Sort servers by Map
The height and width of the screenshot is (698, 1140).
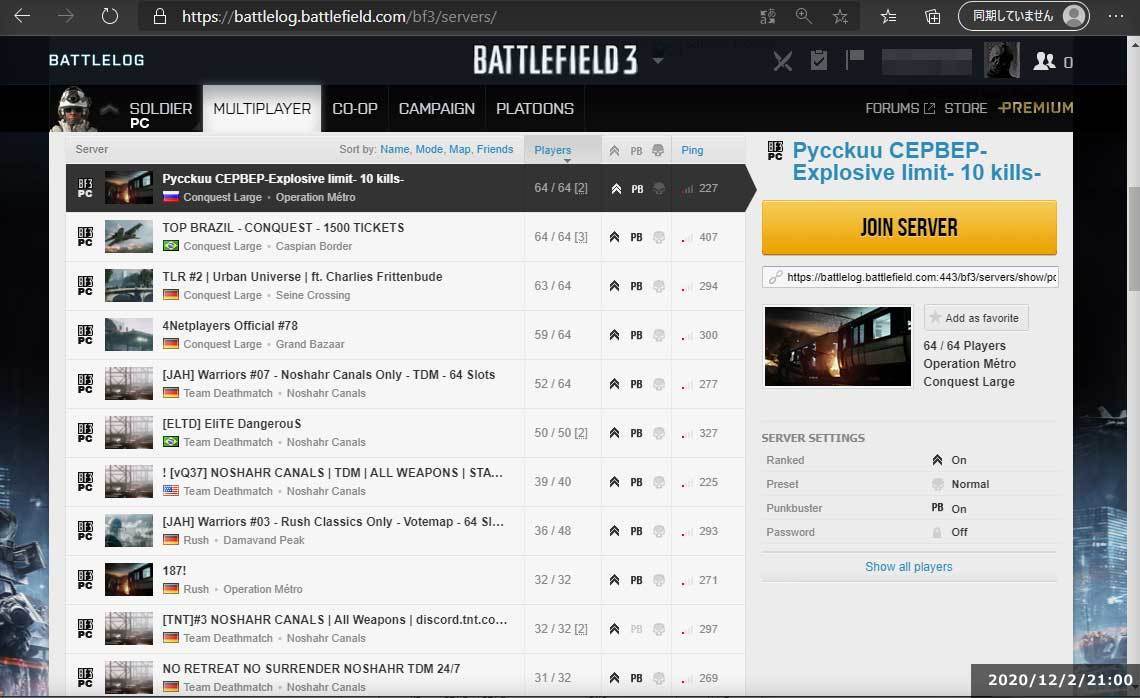pos(459,149)
